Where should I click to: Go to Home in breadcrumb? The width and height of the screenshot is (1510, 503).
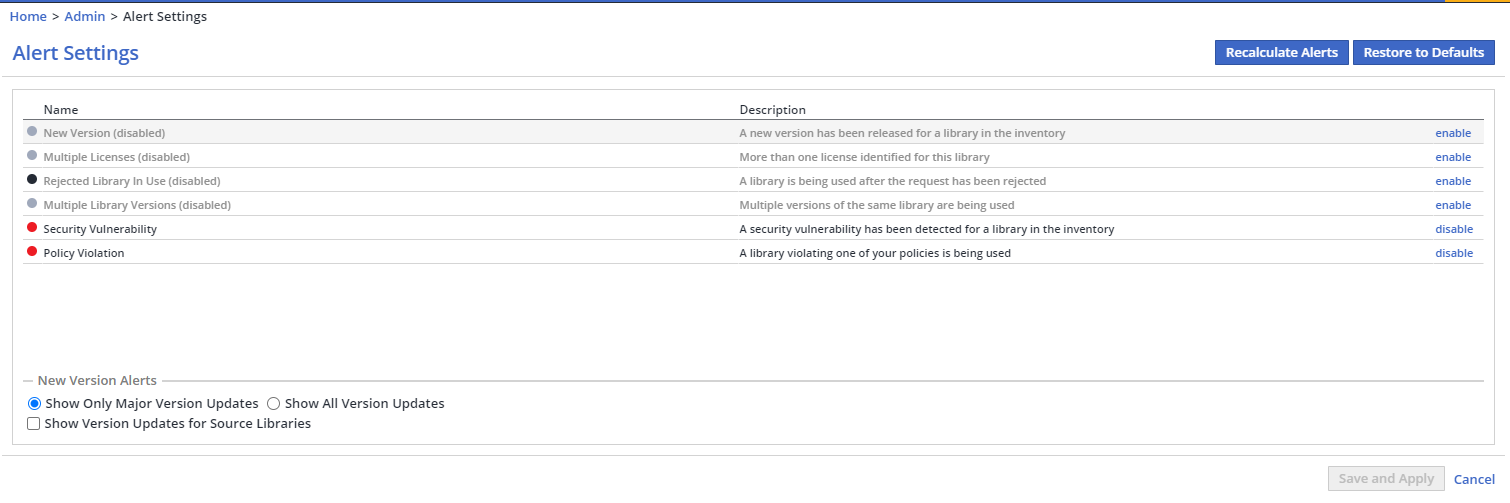click(x=28, y=16)
